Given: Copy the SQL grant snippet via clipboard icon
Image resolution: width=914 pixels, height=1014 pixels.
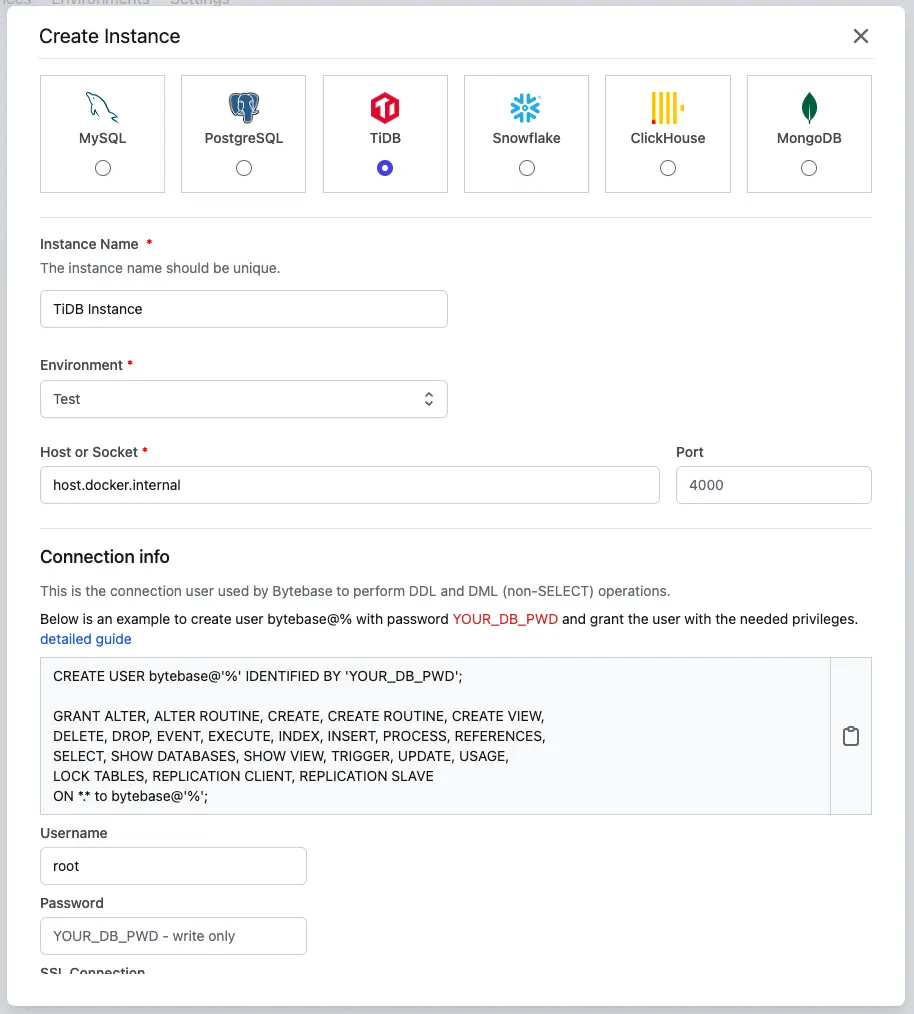Looking at the screenshot, I should 851,736.
